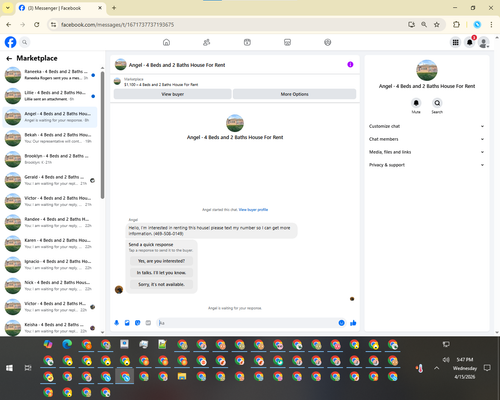Image resolution: width=500 pixels, height=400 pixels.
Task: Open the View buyer profile link
Action: pyautogui.click(x=253, y=210)
